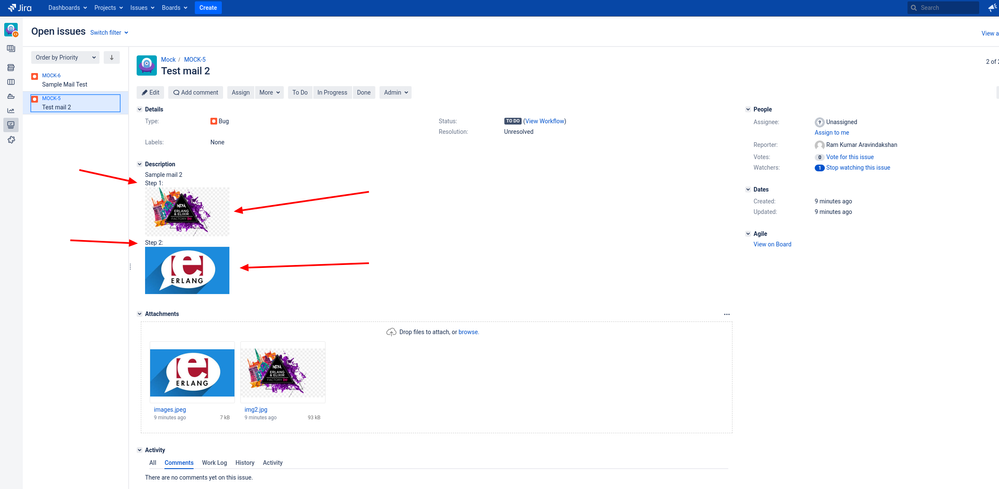
Task: Move the issue with the Done button
Action: tap(364, 92)
